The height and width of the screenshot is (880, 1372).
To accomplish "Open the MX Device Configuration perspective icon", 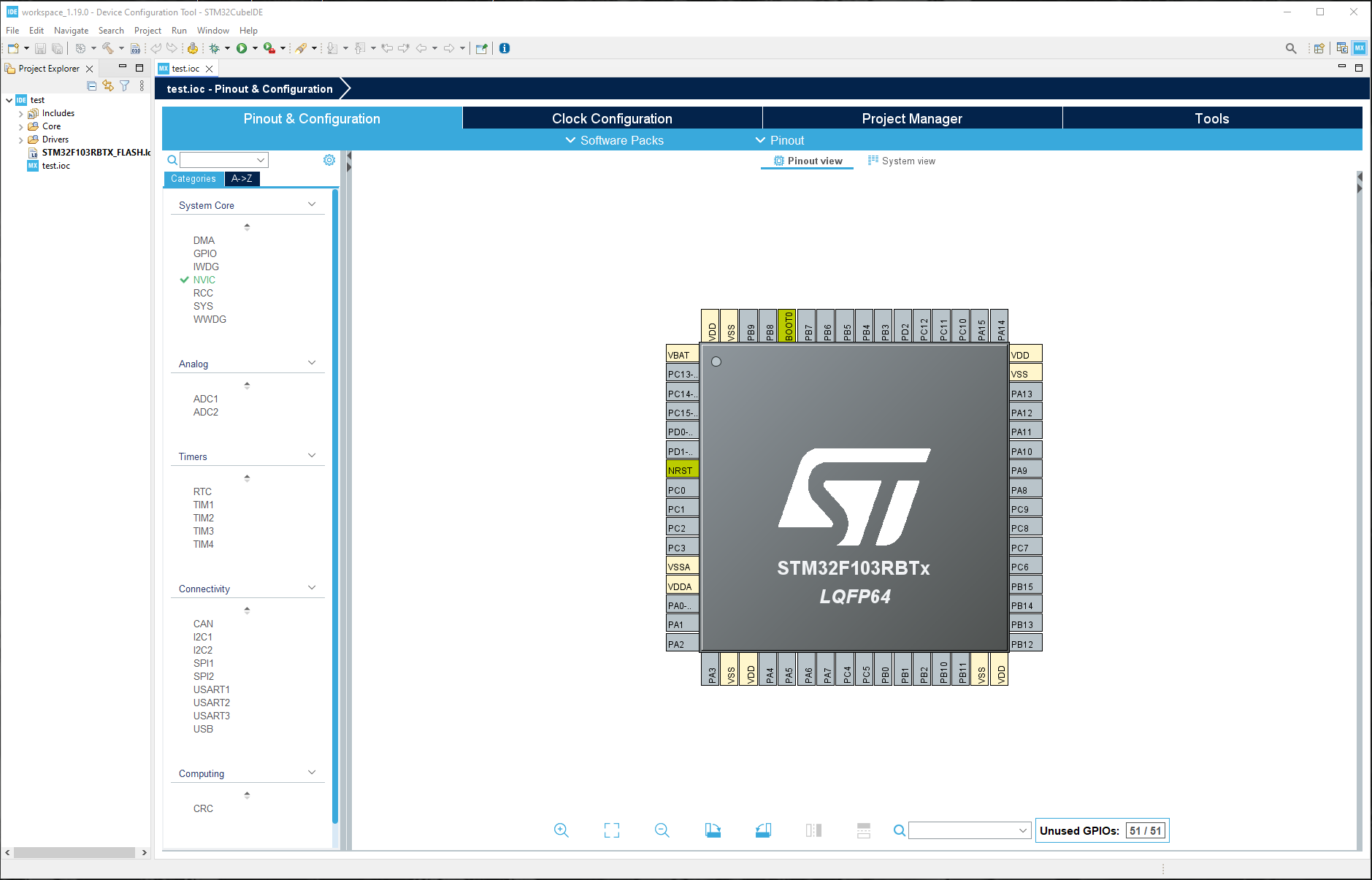I will pyautogui.click(x=1359, y=48).
